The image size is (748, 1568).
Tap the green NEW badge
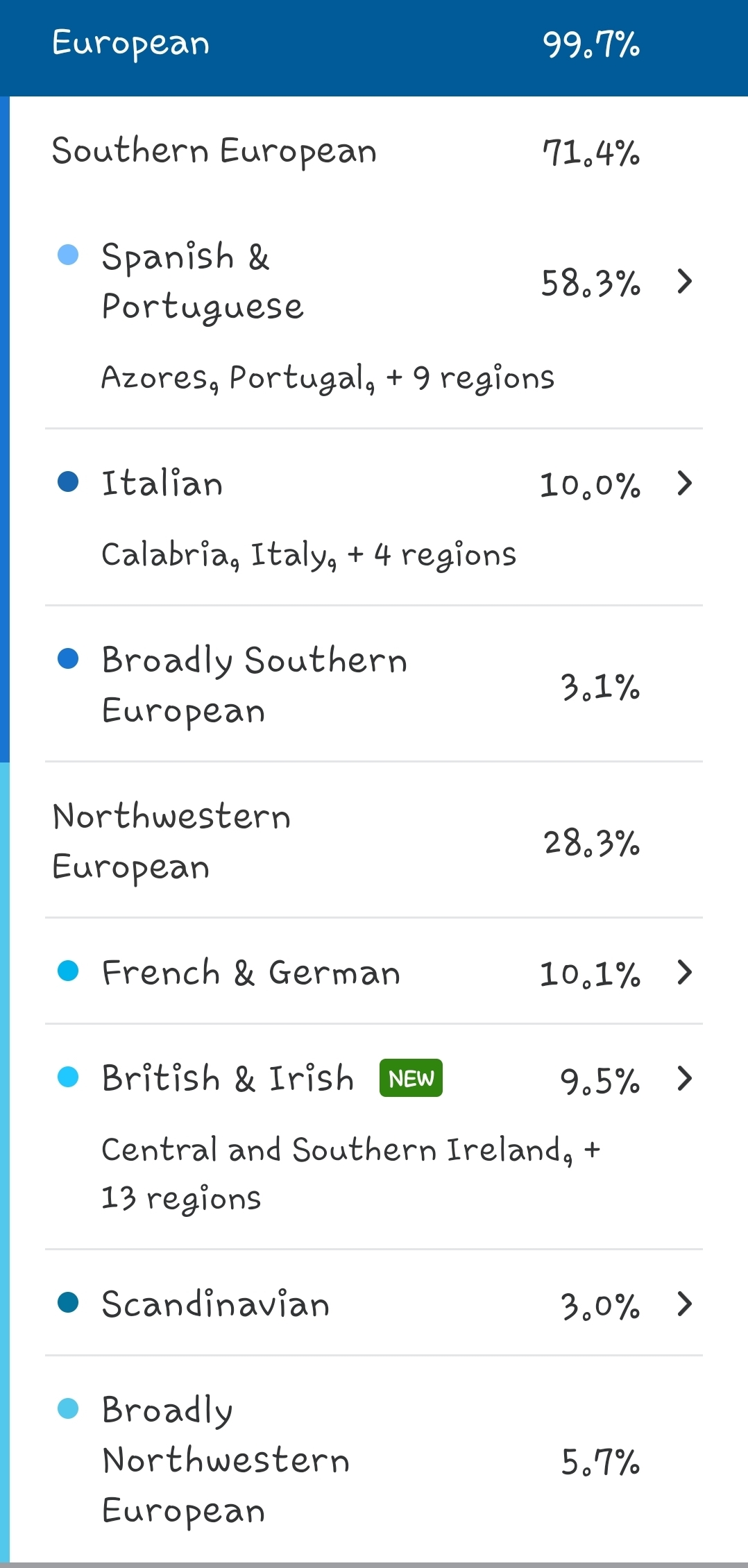[411, 1078]
